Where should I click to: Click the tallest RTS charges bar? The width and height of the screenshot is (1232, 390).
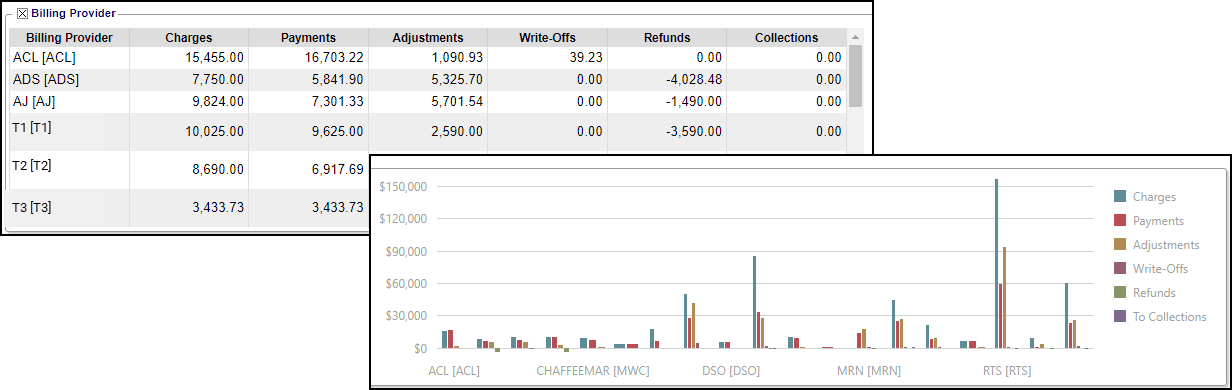pos(996,264)
